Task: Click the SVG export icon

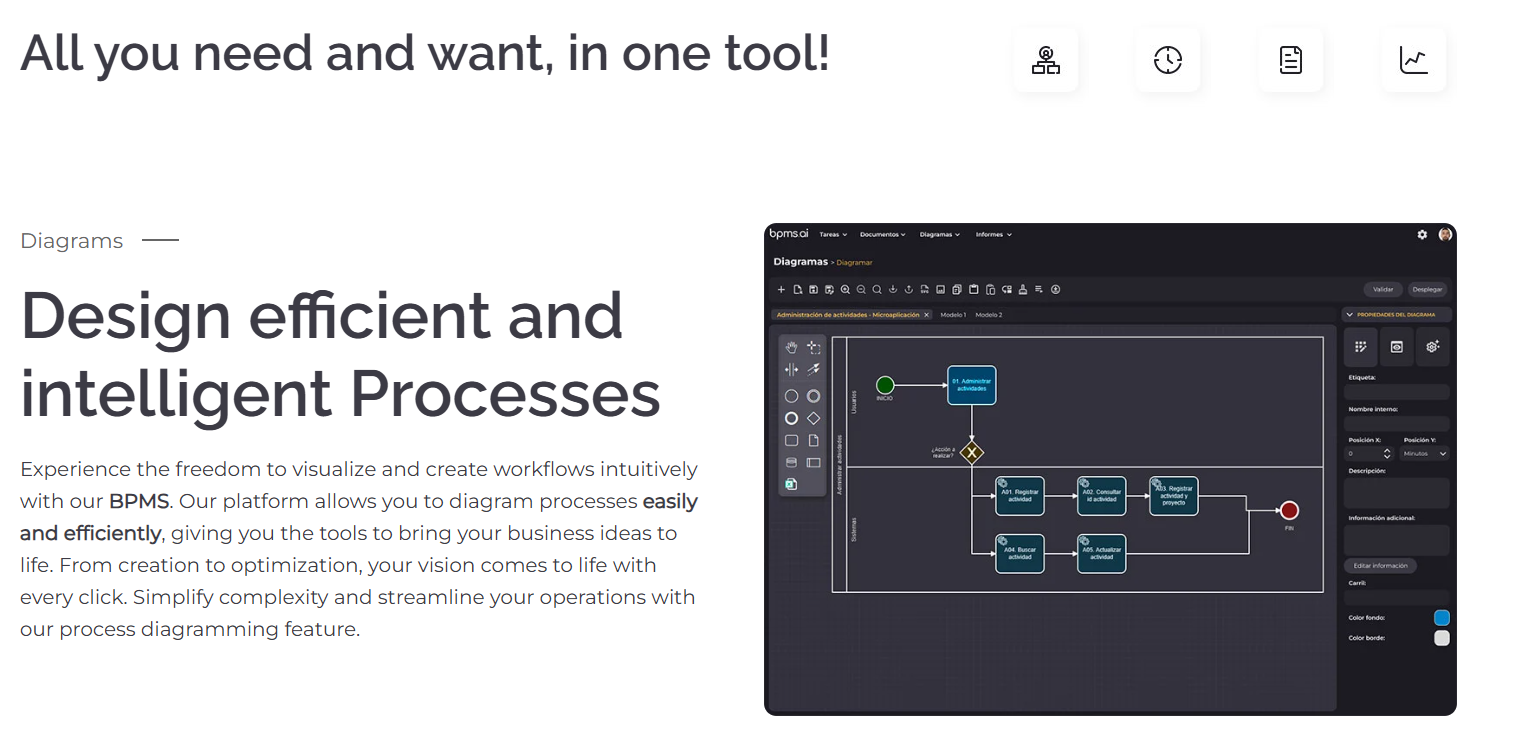Action: (x=925, y=290)
